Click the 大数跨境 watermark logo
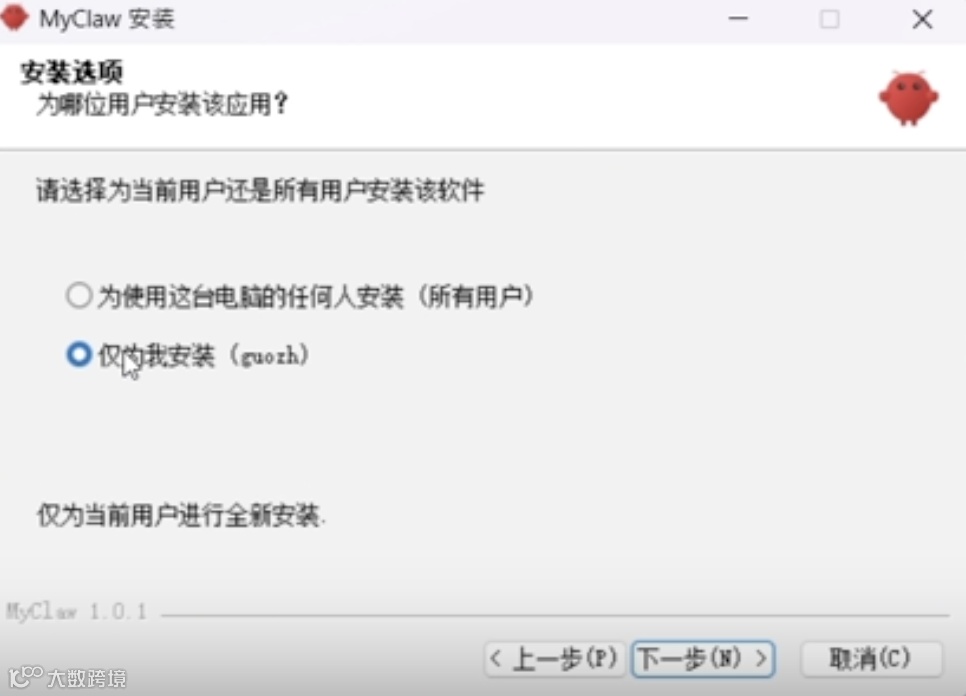 tap(68, 678)
